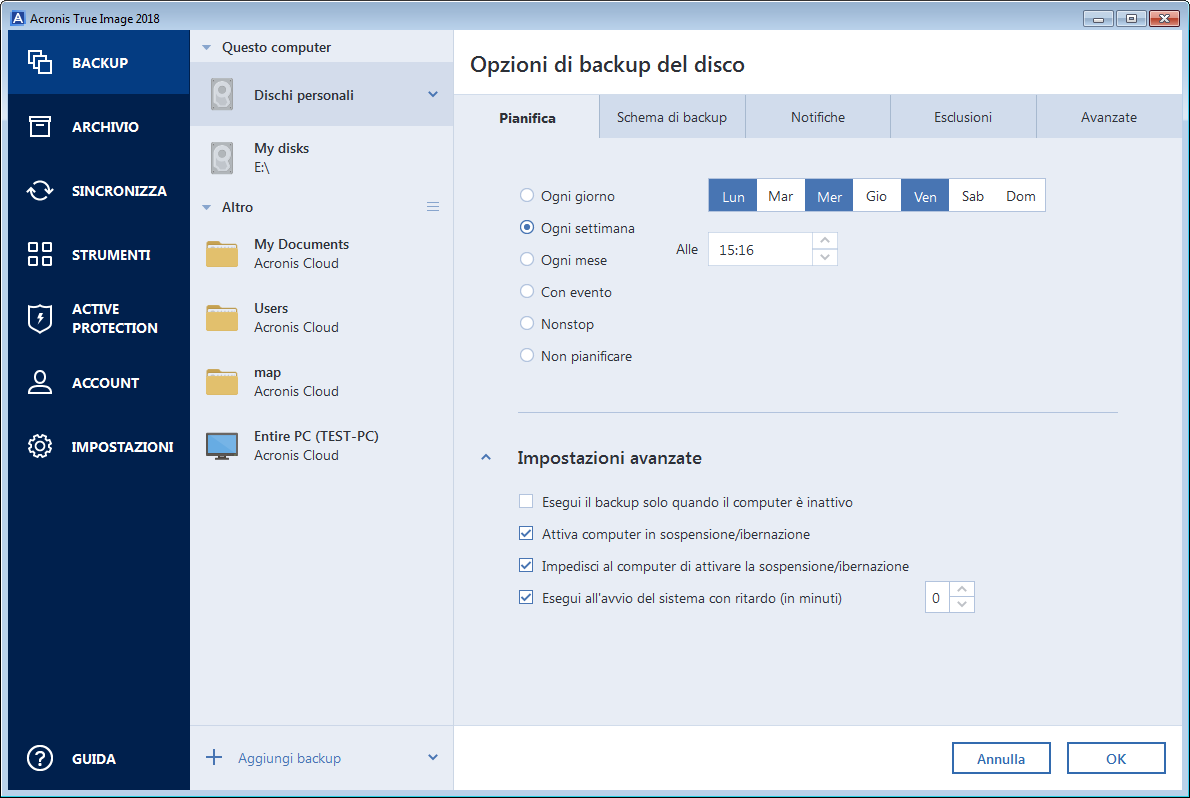The width and height of the screenshot is (1190, 798).
Task: Click the Aggiungi backup link
Action: pyautogui.click(x=289, y=758)
